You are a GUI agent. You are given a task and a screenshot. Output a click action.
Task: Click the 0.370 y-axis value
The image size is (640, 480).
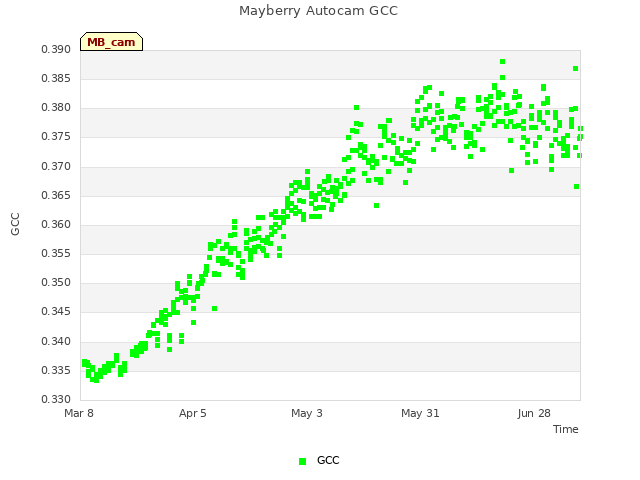point(56,167)
